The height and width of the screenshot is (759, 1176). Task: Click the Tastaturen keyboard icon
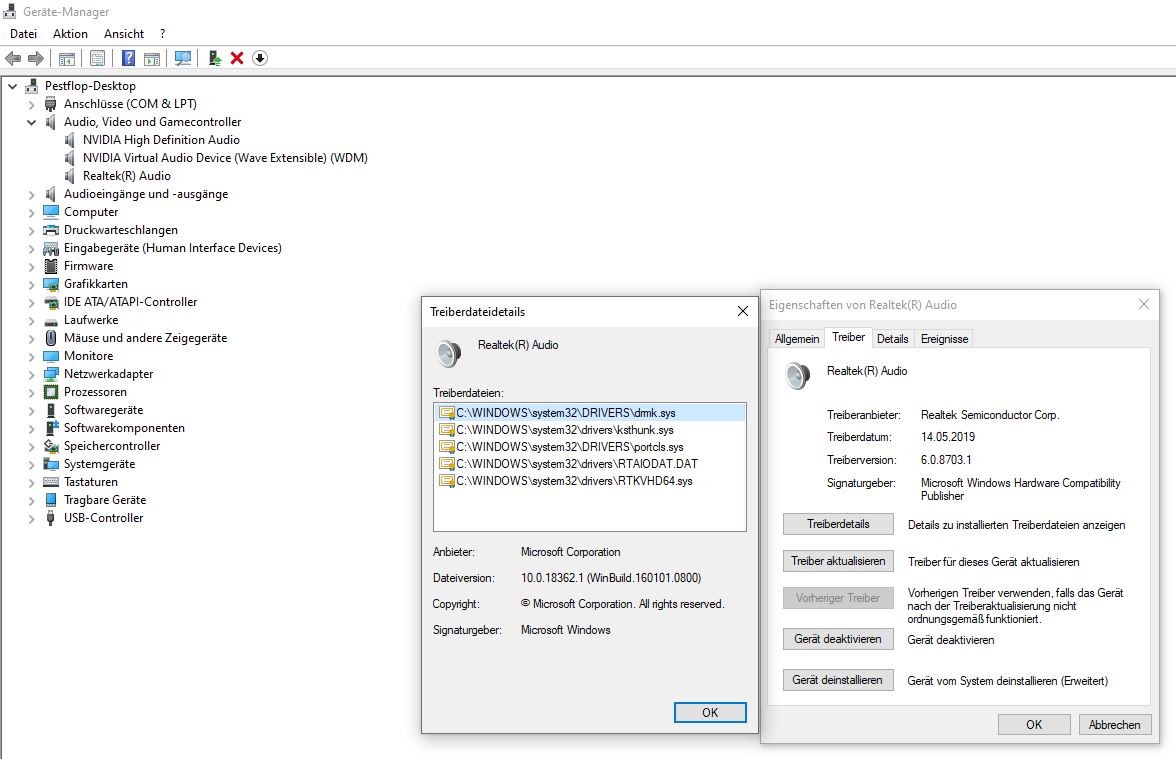pos(51,482)
